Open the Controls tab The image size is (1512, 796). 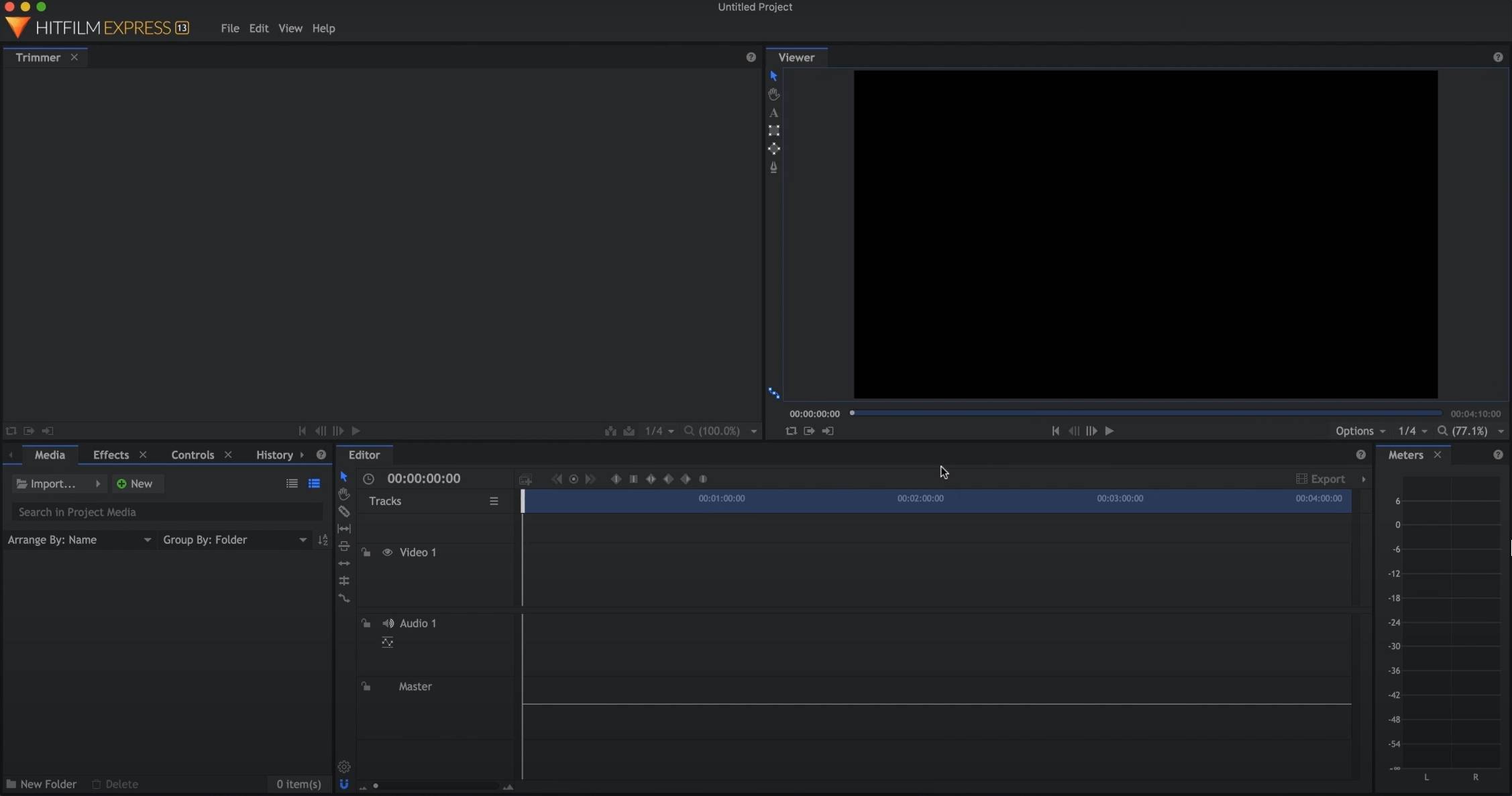[x=192, y=454]
